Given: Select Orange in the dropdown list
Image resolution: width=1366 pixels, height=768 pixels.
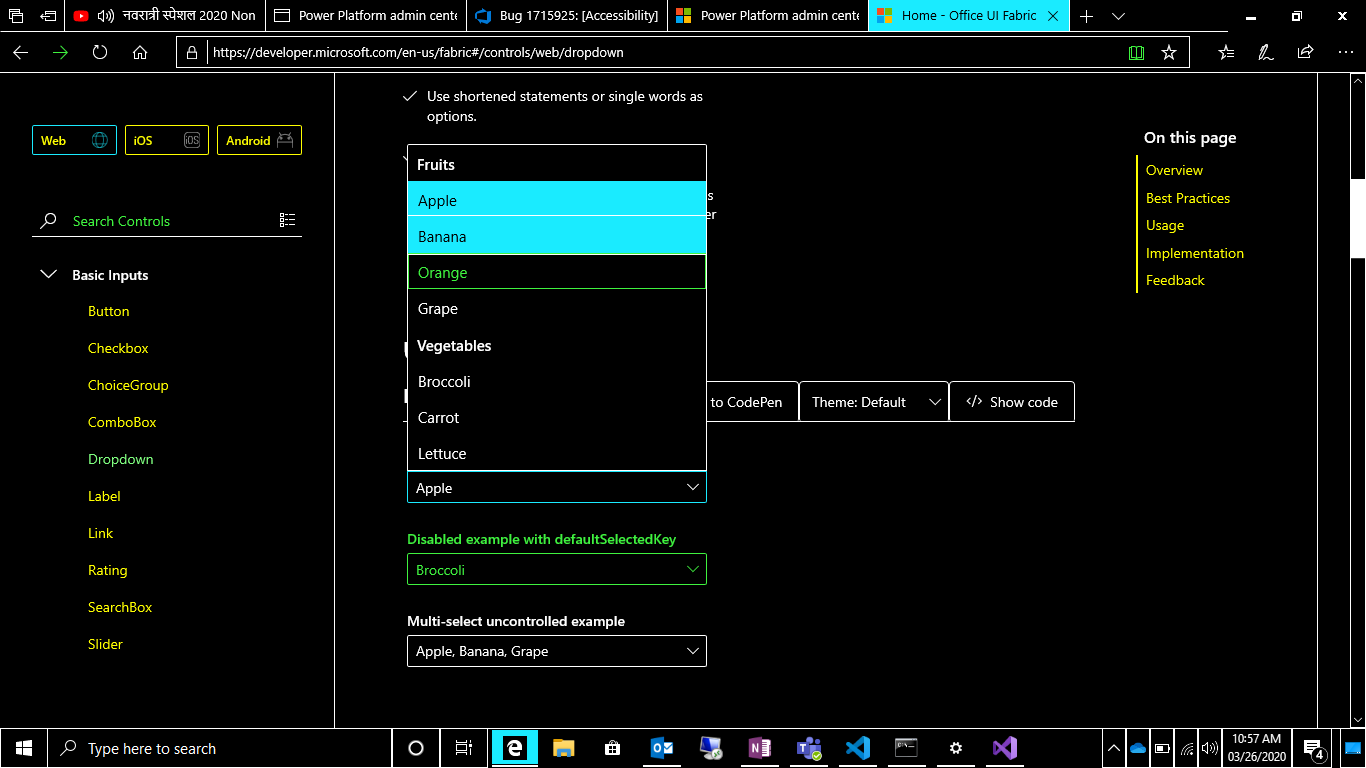Looking at the screenshot, I should [557, 272].
